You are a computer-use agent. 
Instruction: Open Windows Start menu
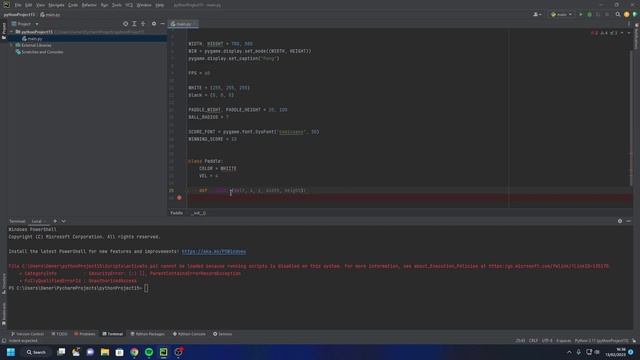[11, 352]
